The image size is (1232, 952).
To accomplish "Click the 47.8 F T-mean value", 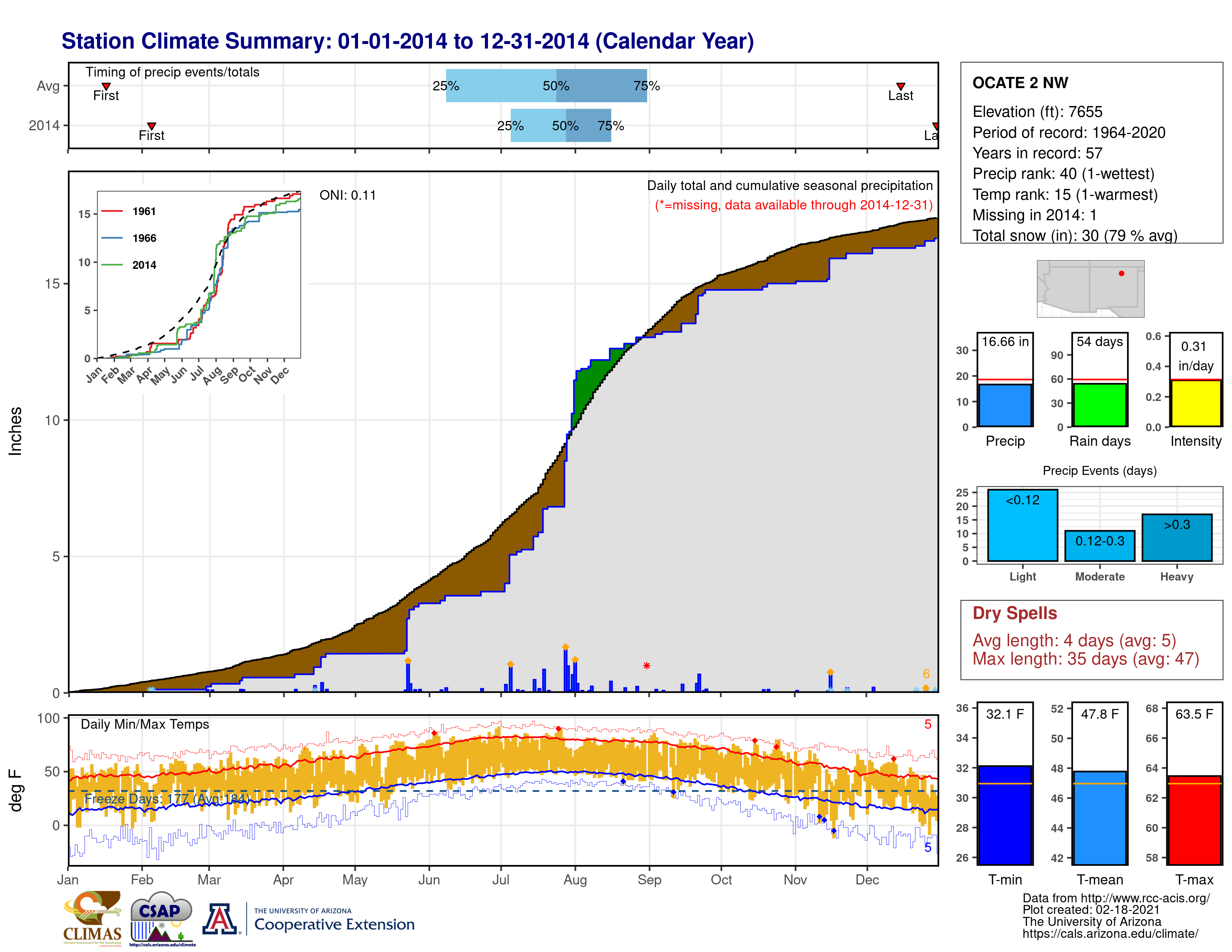I will pyautogui.click(x=1100, y=714).
